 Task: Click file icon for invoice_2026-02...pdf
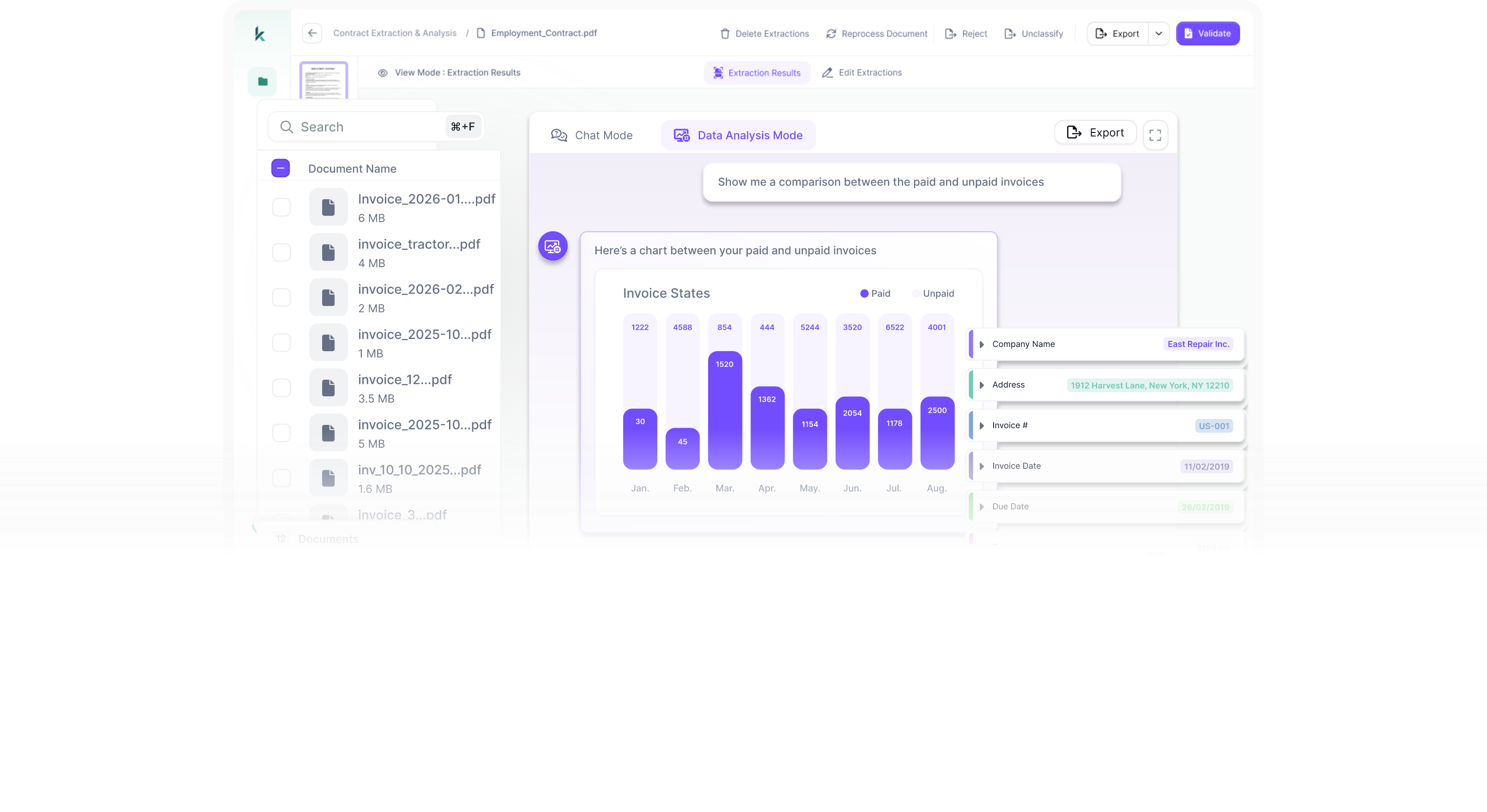[x=329, y=297]
